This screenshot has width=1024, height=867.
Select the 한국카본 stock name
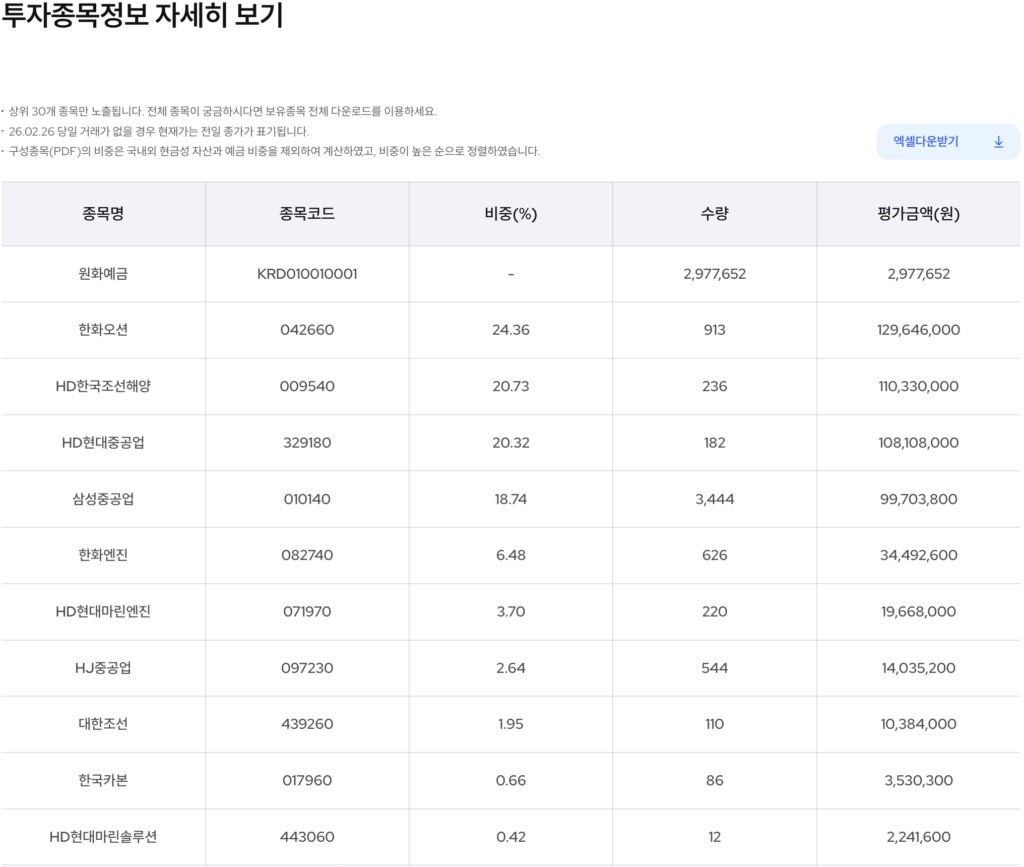[103, 781]
